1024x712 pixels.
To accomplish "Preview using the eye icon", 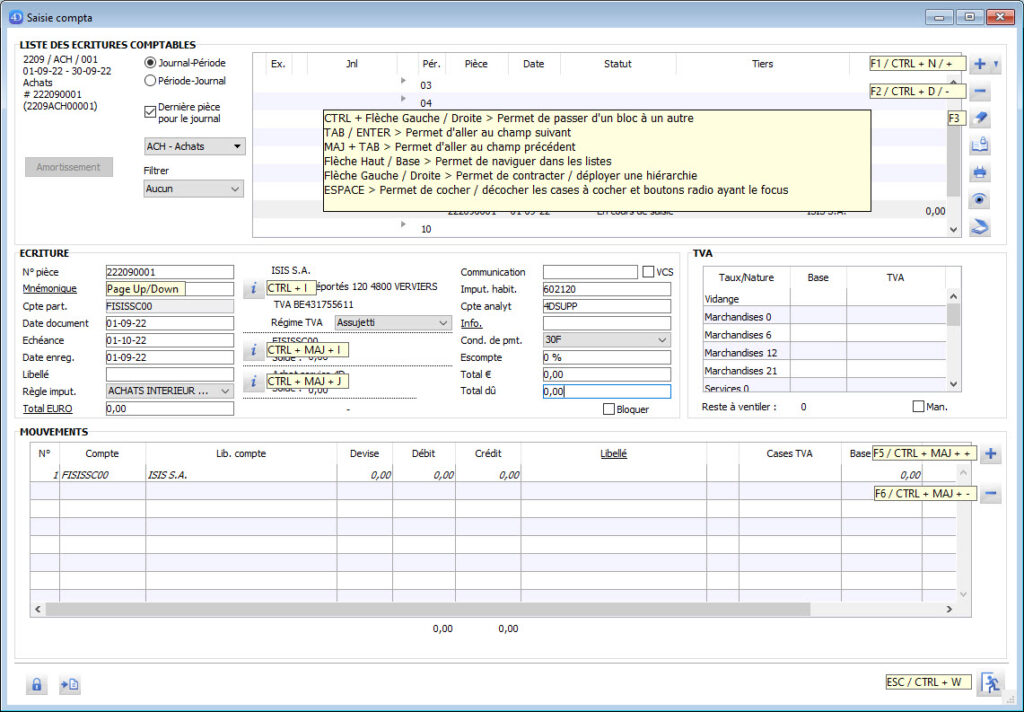I will [981, 199].
